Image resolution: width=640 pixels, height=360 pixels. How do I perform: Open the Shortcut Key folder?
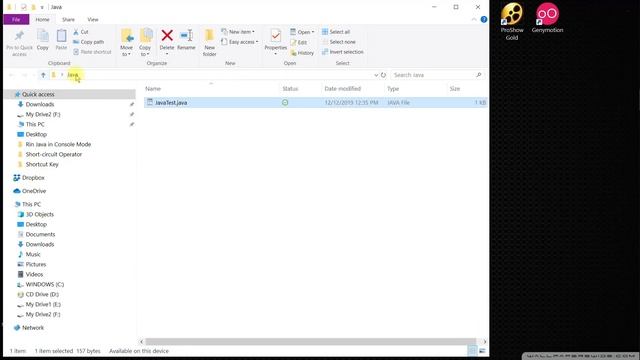[x=42, y=164]
